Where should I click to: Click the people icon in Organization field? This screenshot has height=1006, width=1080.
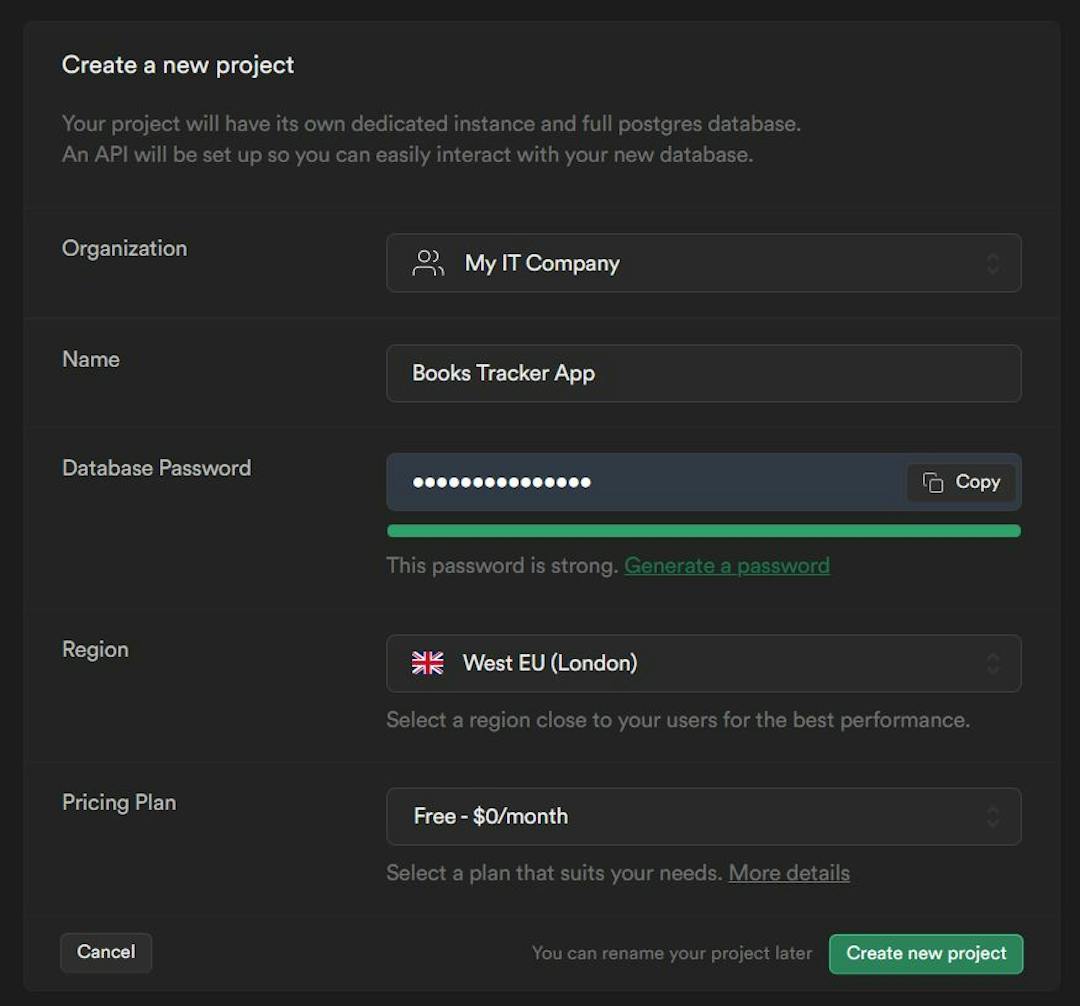pos(428,263)
